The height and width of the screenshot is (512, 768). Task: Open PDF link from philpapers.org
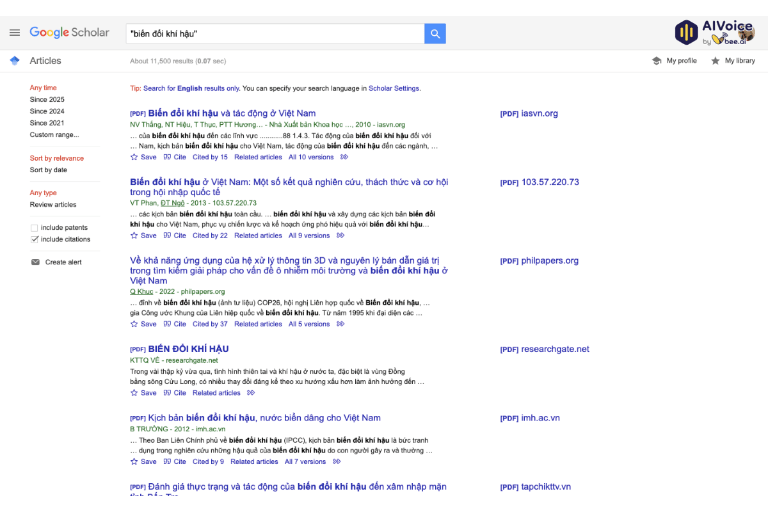coord(539,261)
